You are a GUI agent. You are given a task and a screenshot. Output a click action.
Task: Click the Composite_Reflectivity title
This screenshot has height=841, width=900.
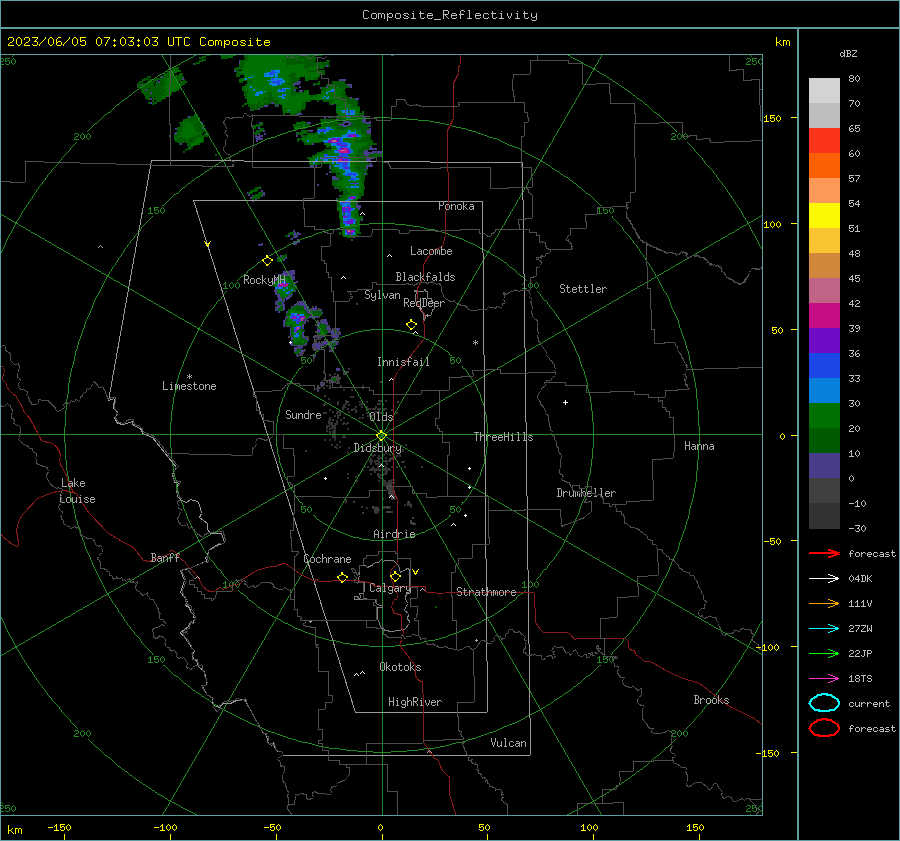tap(450, 15)
